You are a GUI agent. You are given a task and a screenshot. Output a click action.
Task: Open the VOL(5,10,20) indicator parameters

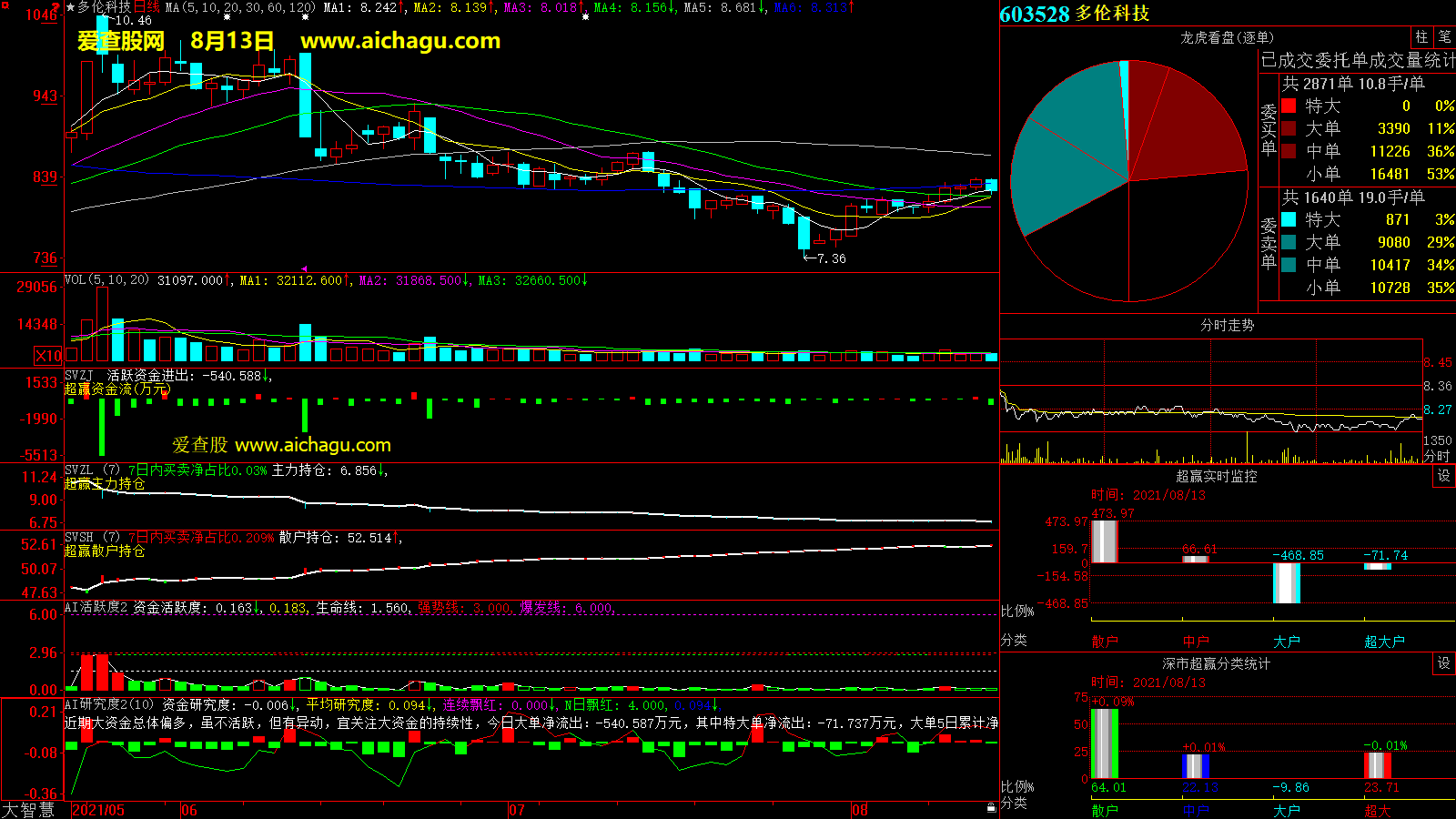click(x=106, y=280)
